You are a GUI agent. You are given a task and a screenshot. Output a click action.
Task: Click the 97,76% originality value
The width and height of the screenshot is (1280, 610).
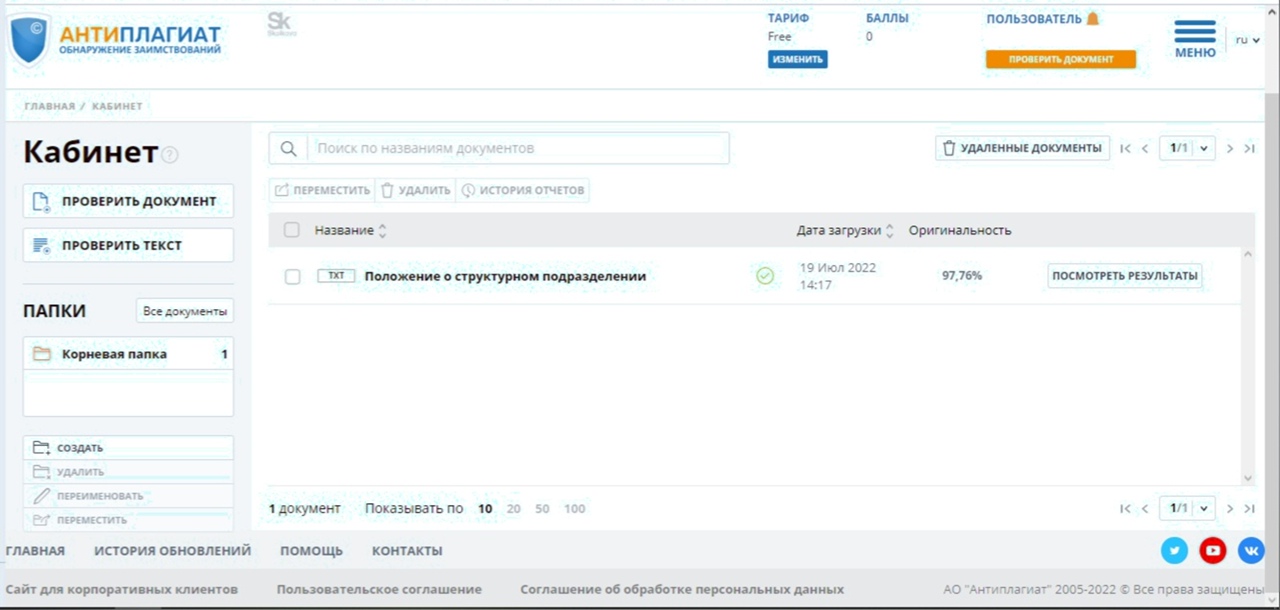[962, 276]
